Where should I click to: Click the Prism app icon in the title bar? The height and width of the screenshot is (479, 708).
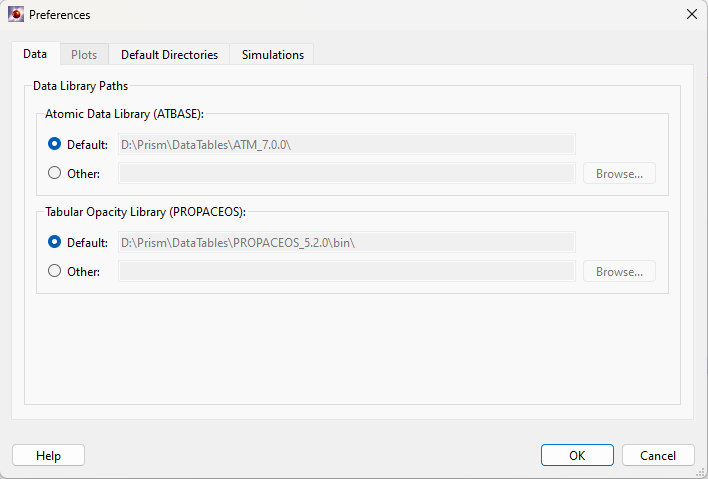tap(16, 15)
